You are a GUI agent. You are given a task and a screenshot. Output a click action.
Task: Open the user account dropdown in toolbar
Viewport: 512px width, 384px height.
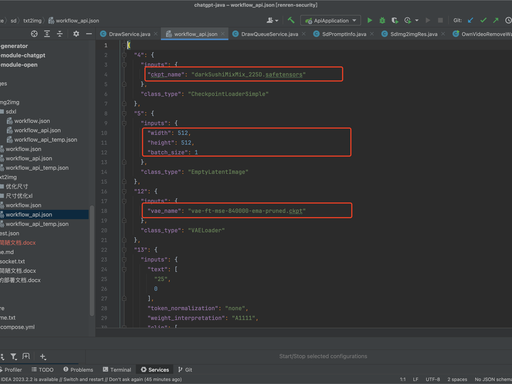click(272, 20)
